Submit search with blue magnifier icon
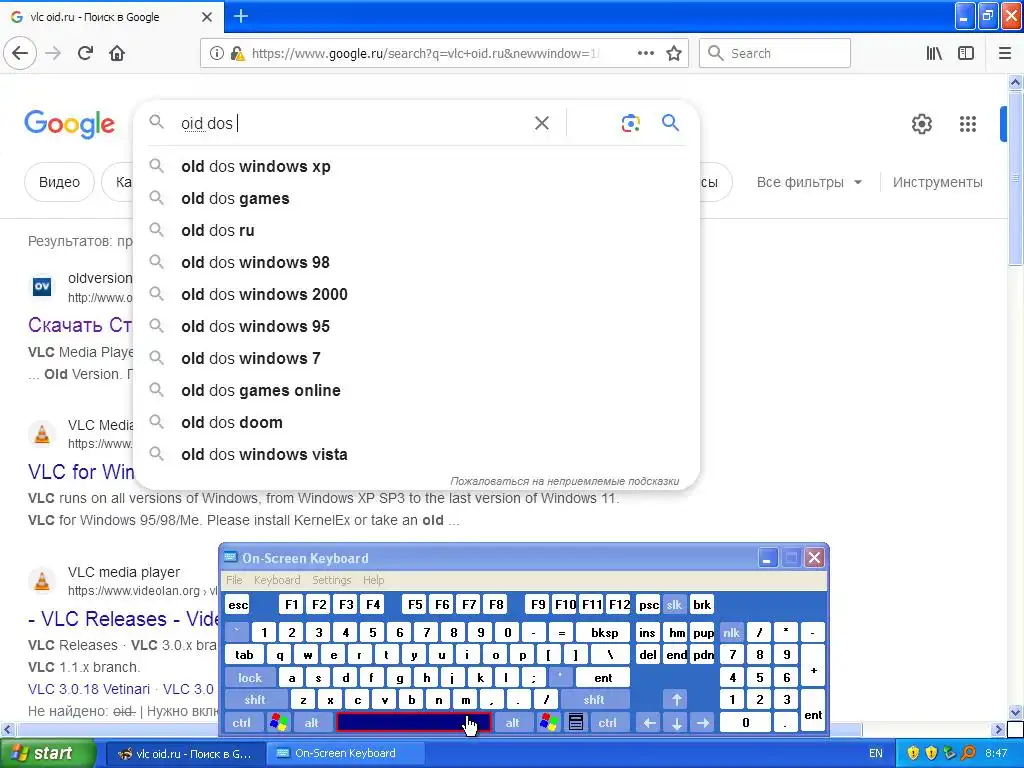The image size is (1024, 768). coord(670,122)
